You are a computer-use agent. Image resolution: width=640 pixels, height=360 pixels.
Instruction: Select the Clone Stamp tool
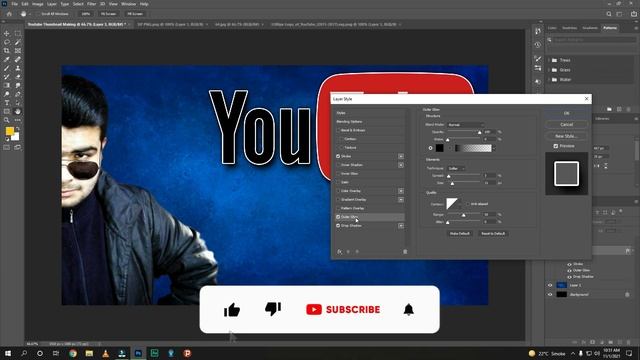point(18,68)
